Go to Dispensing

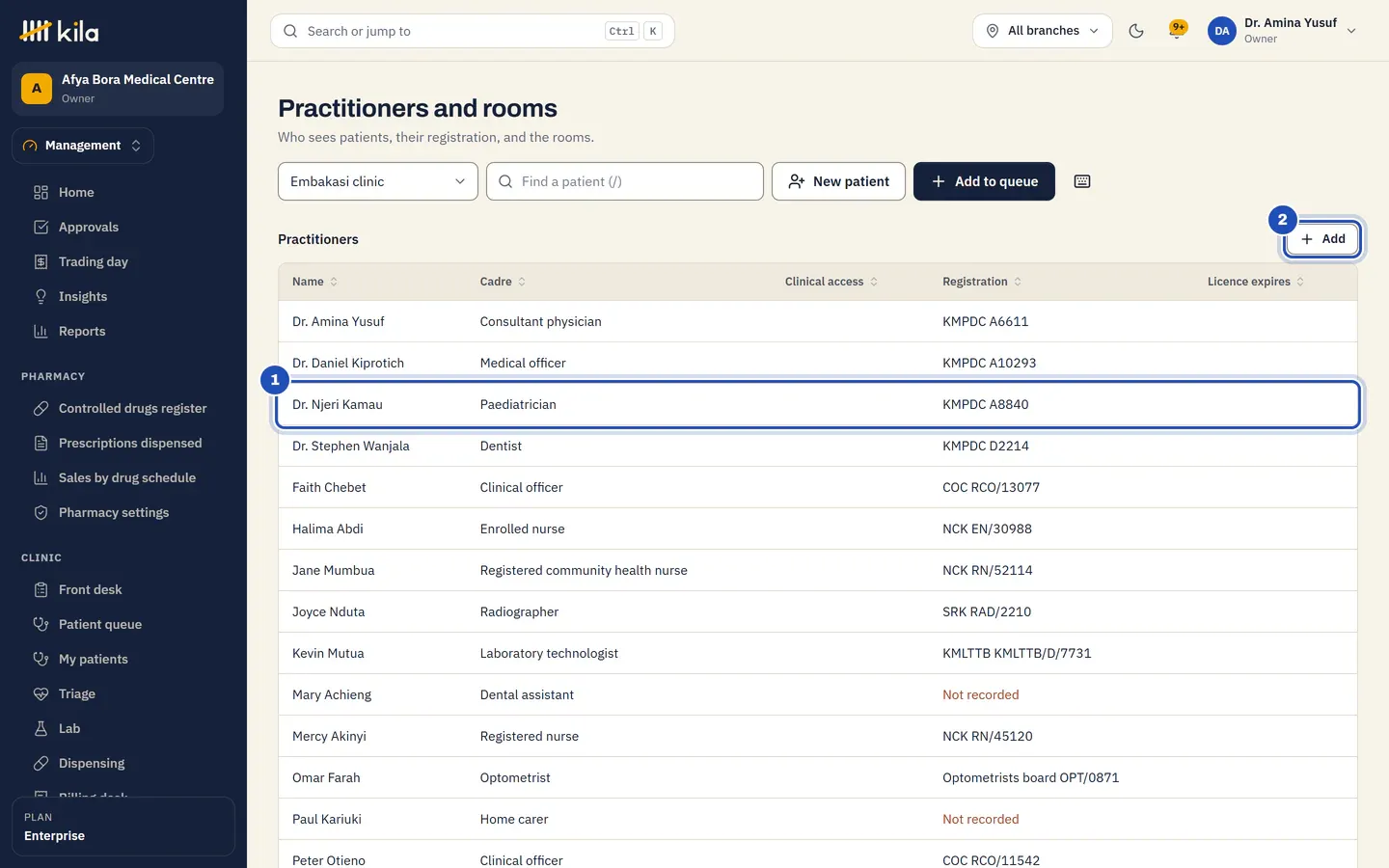point(92,763)
